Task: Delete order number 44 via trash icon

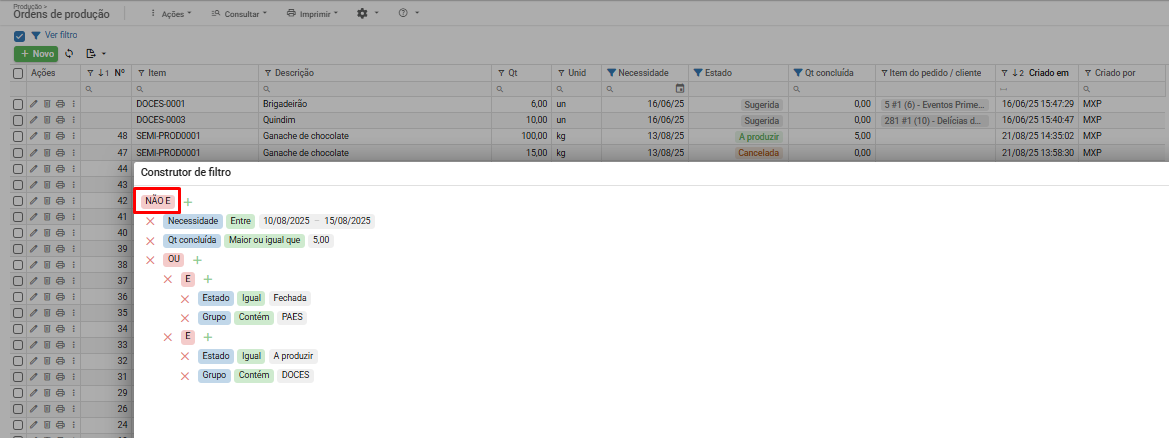Action: tap(46, 169)
